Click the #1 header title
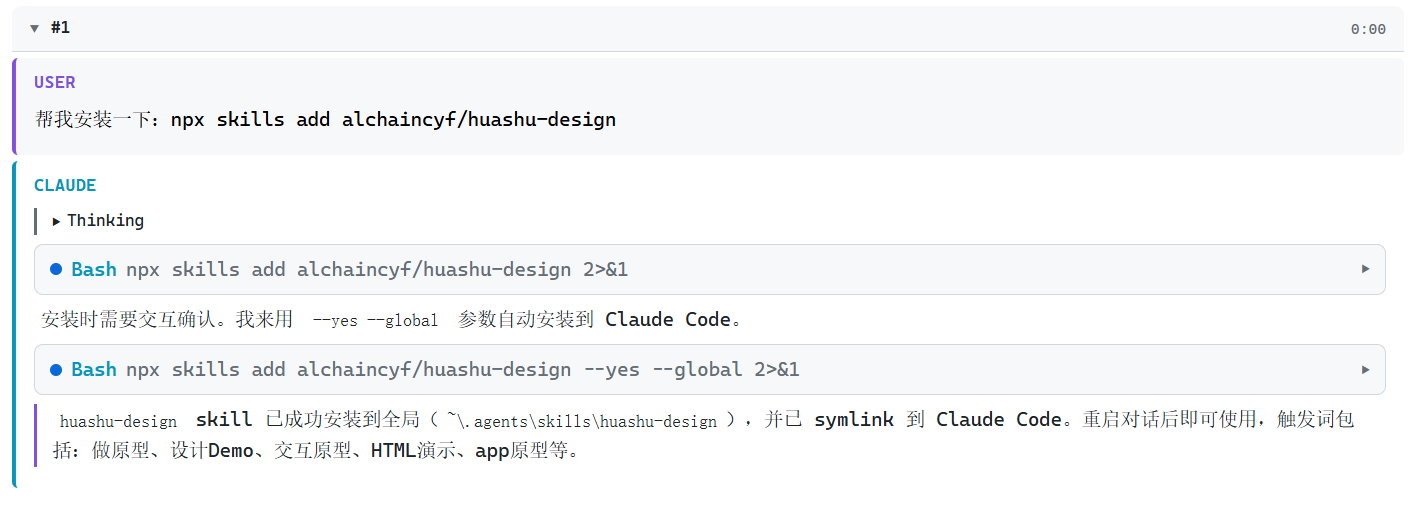 click(x=60, y=28)
